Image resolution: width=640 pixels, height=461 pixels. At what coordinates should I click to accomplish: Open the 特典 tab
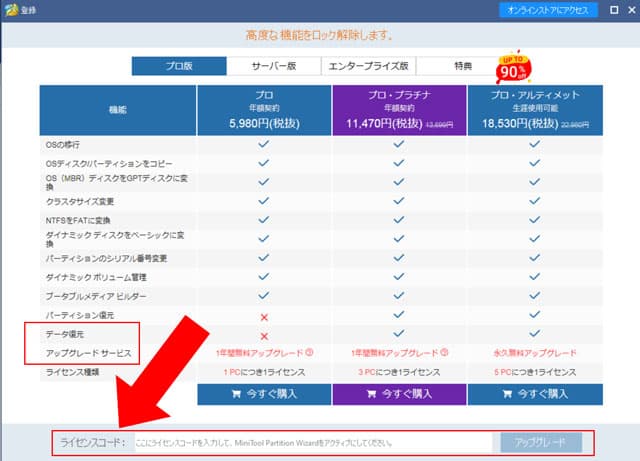(463, 66)
